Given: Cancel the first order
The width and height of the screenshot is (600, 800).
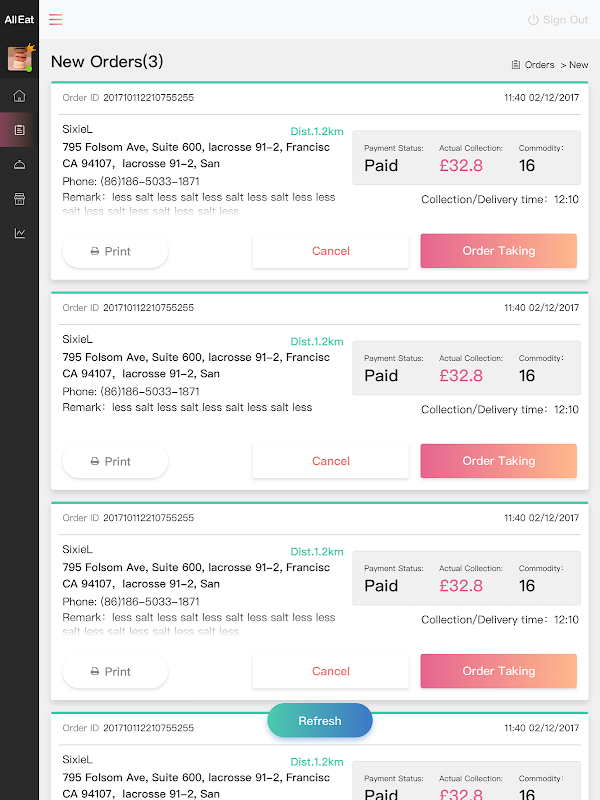Looking at the screenshot, I should tap(330, 251).
